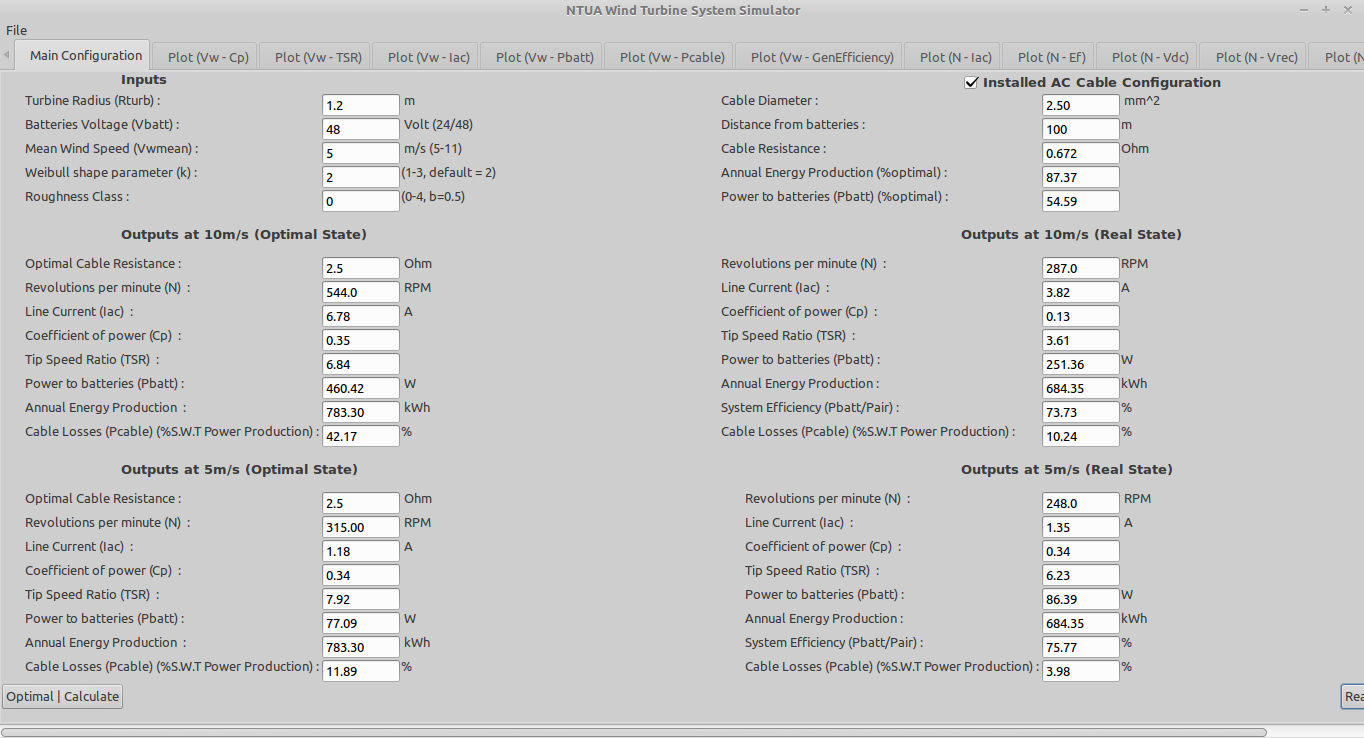
Task: Click the Turbine Radius input field
Action: pos(361,105)
